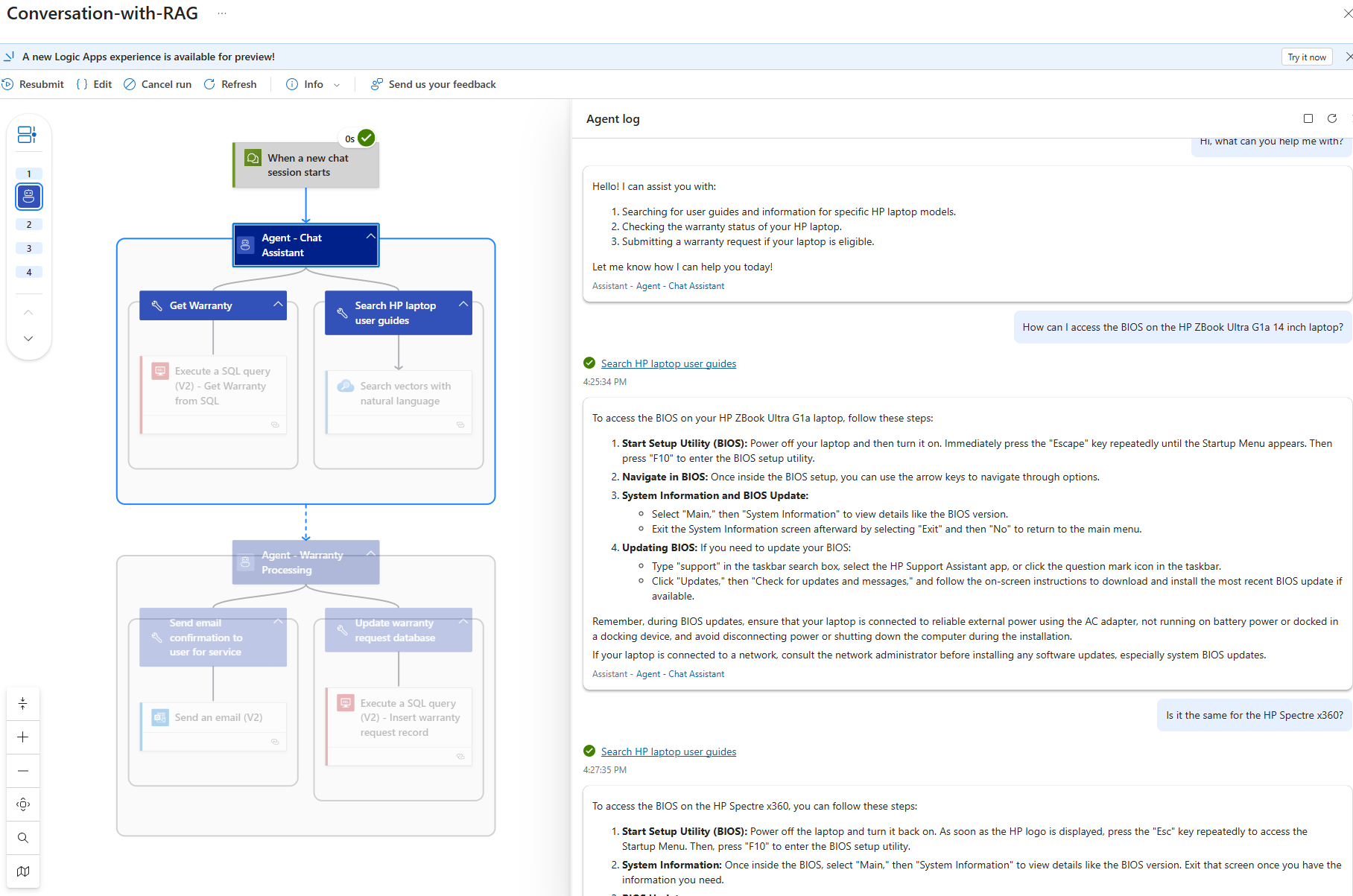Toggle the minimap display
Screen dimensions: 1353x896
(23, 871)
